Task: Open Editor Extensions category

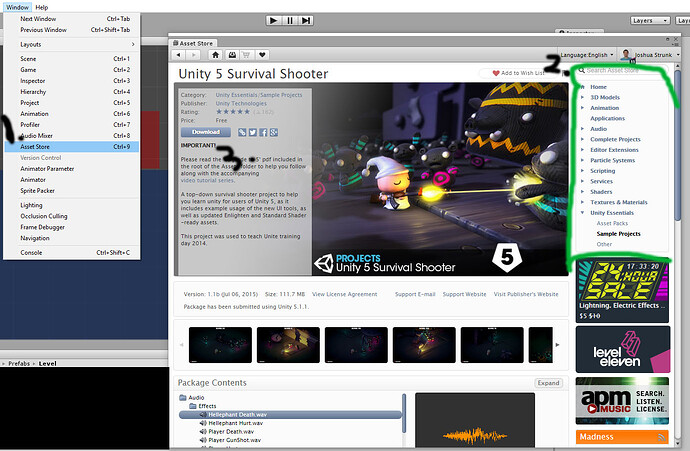Action: click(614, 150)
